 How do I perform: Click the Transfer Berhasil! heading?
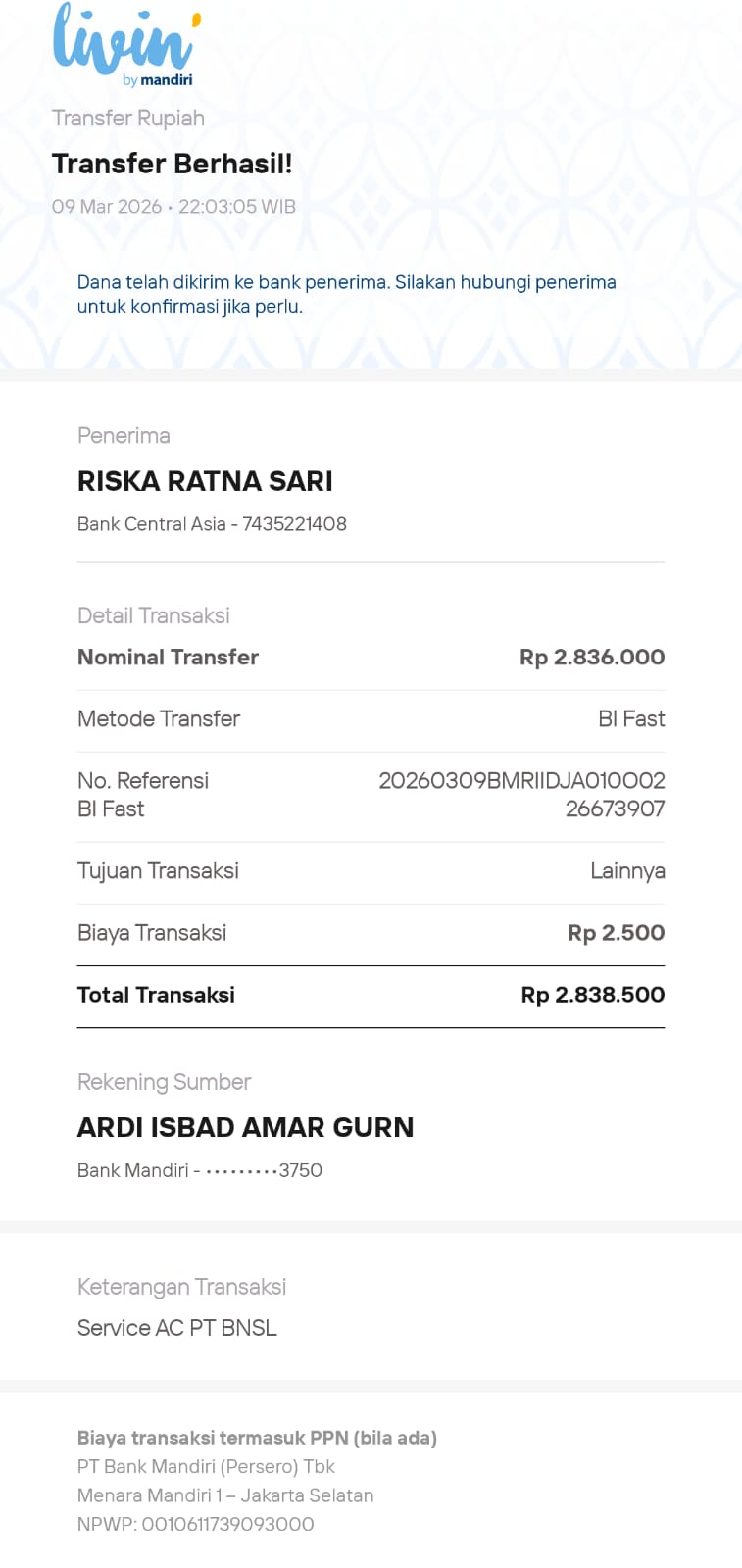pyautogui.click(x=172, y=164)
